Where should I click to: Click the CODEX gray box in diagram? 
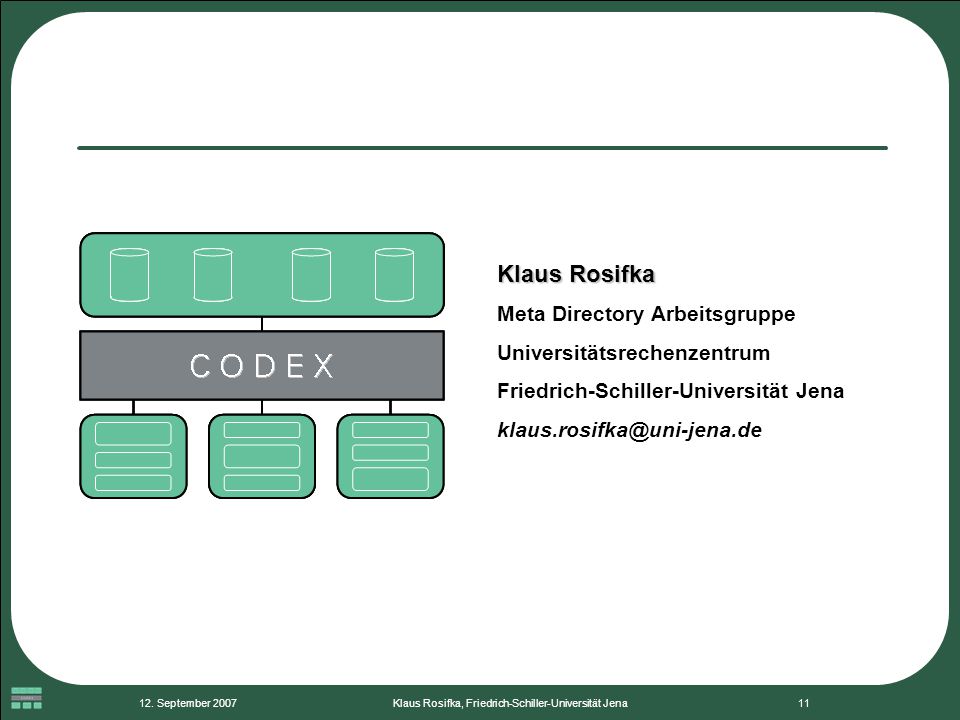point(262,366)
